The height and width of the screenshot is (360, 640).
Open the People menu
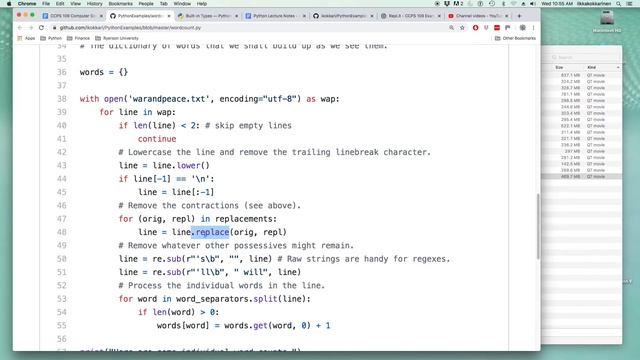pyautogui.click(x=146, y=4)
